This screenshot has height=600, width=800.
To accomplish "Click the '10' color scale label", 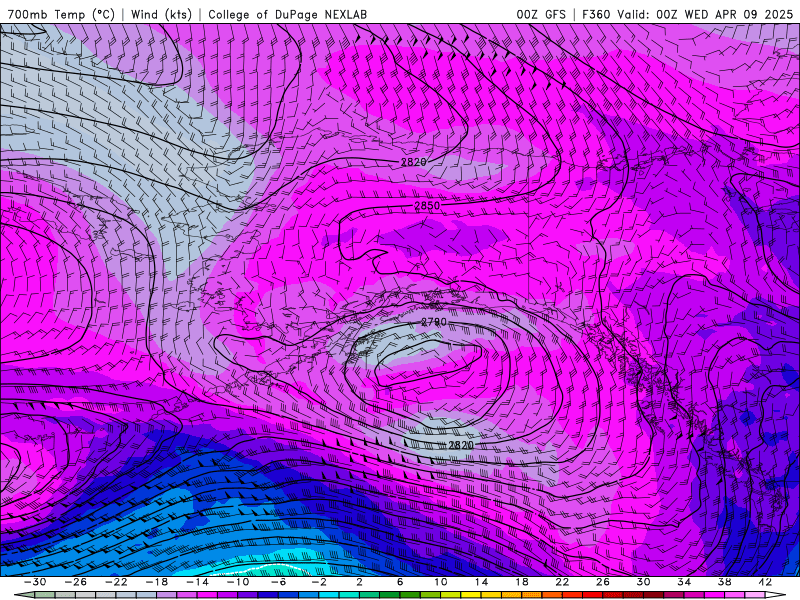I will pyautogui.click(x=440, y=582).
